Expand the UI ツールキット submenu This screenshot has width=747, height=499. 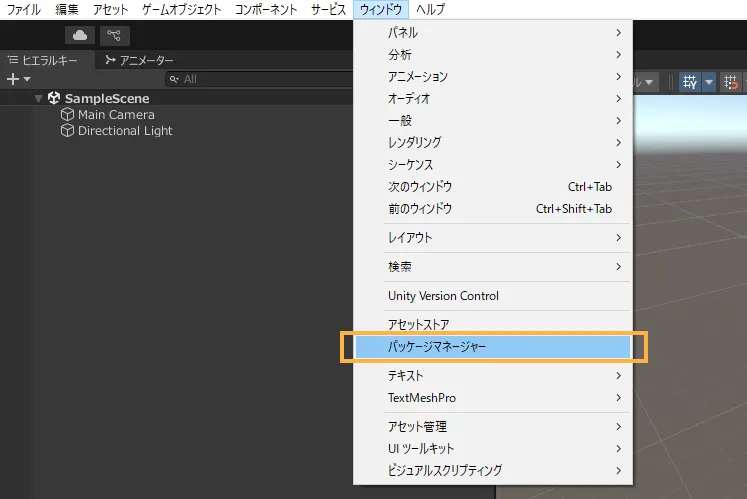tap(493, 448)
